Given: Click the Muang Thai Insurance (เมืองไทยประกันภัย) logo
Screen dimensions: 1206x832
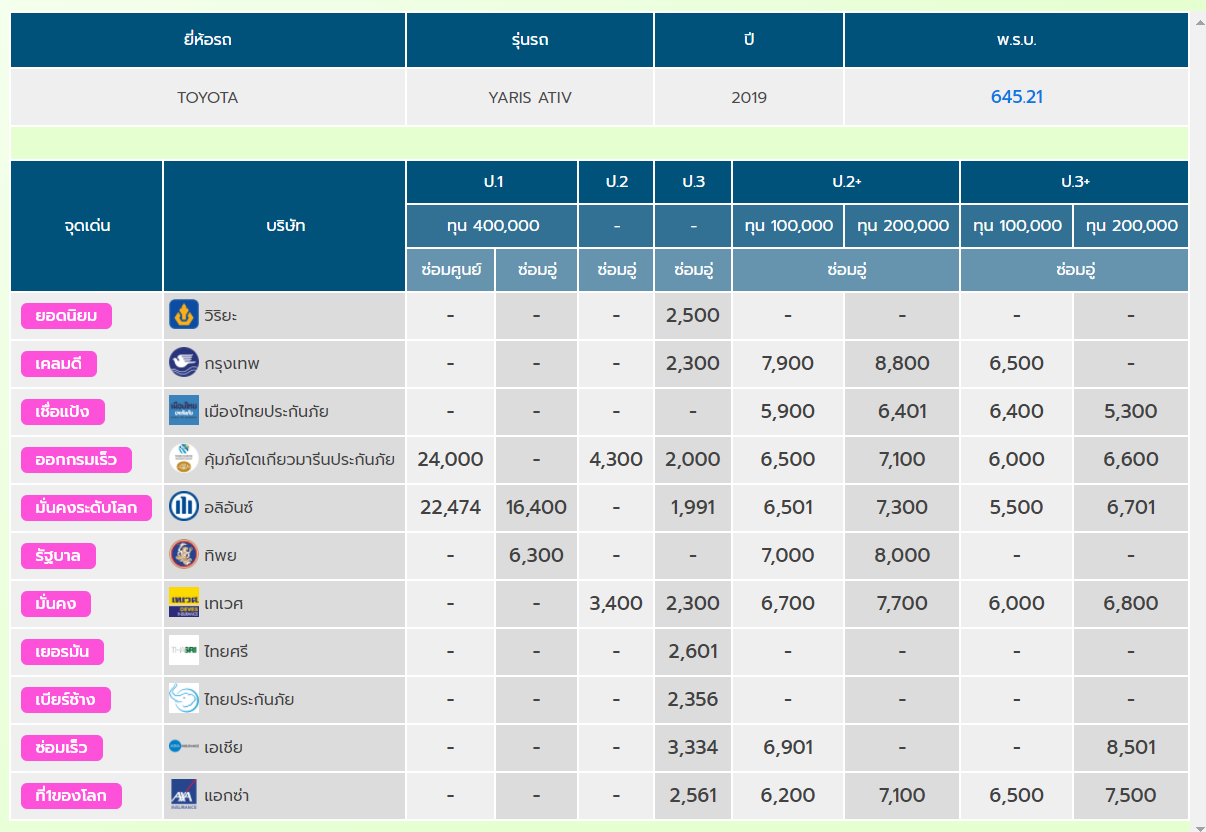Looking at the screenshot, I should coord(184,411).
